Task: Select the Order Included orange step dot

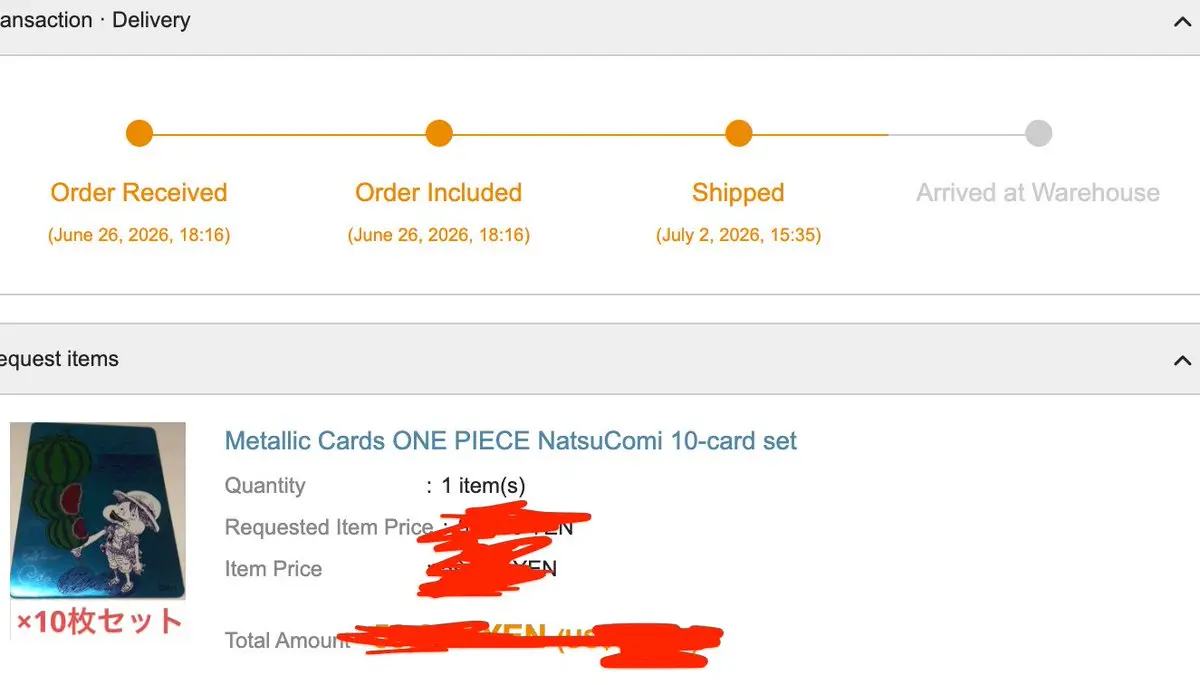Action: pos(439,133)
